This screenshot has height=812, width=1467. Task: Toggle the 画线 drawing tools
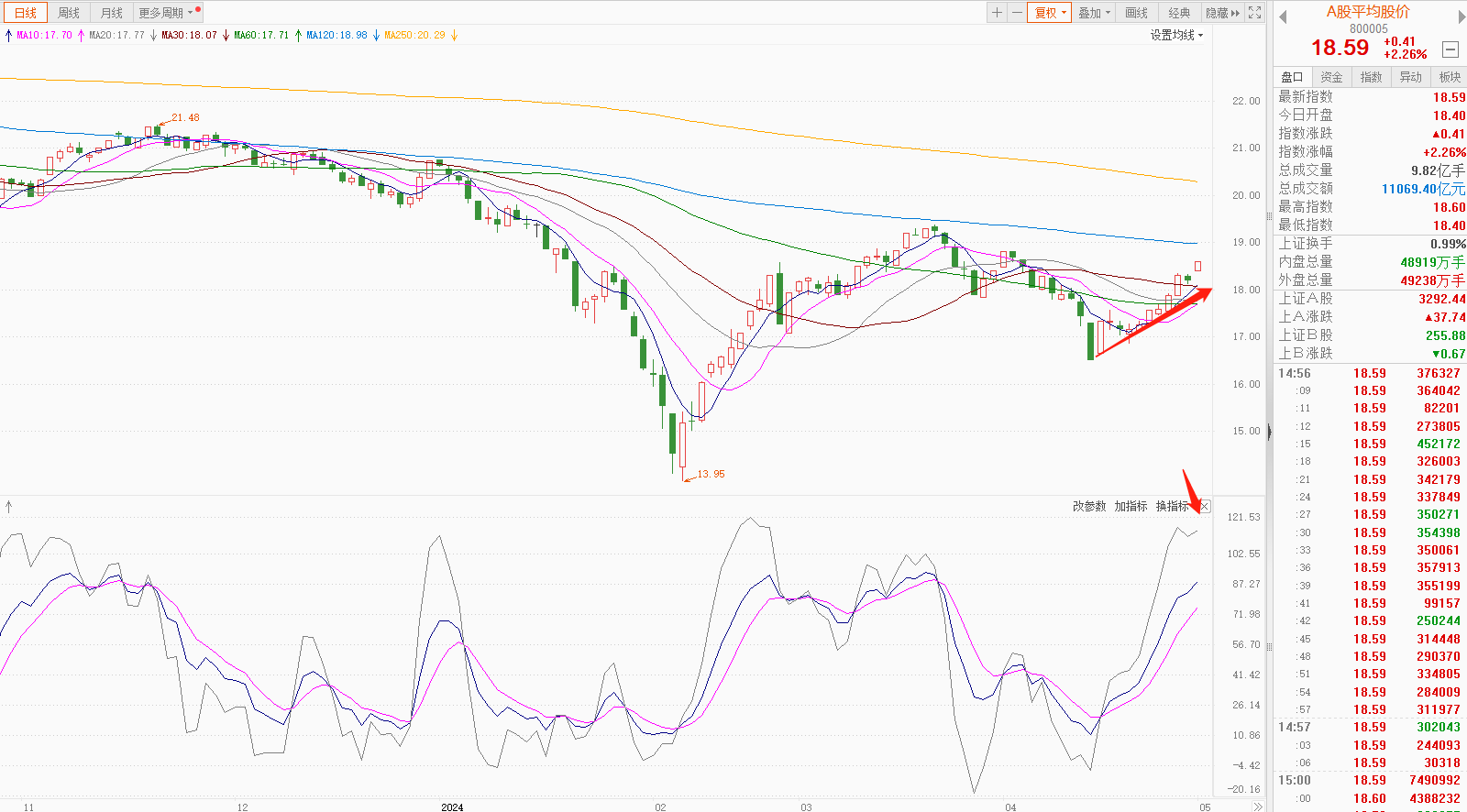[x=1137, y=13]
